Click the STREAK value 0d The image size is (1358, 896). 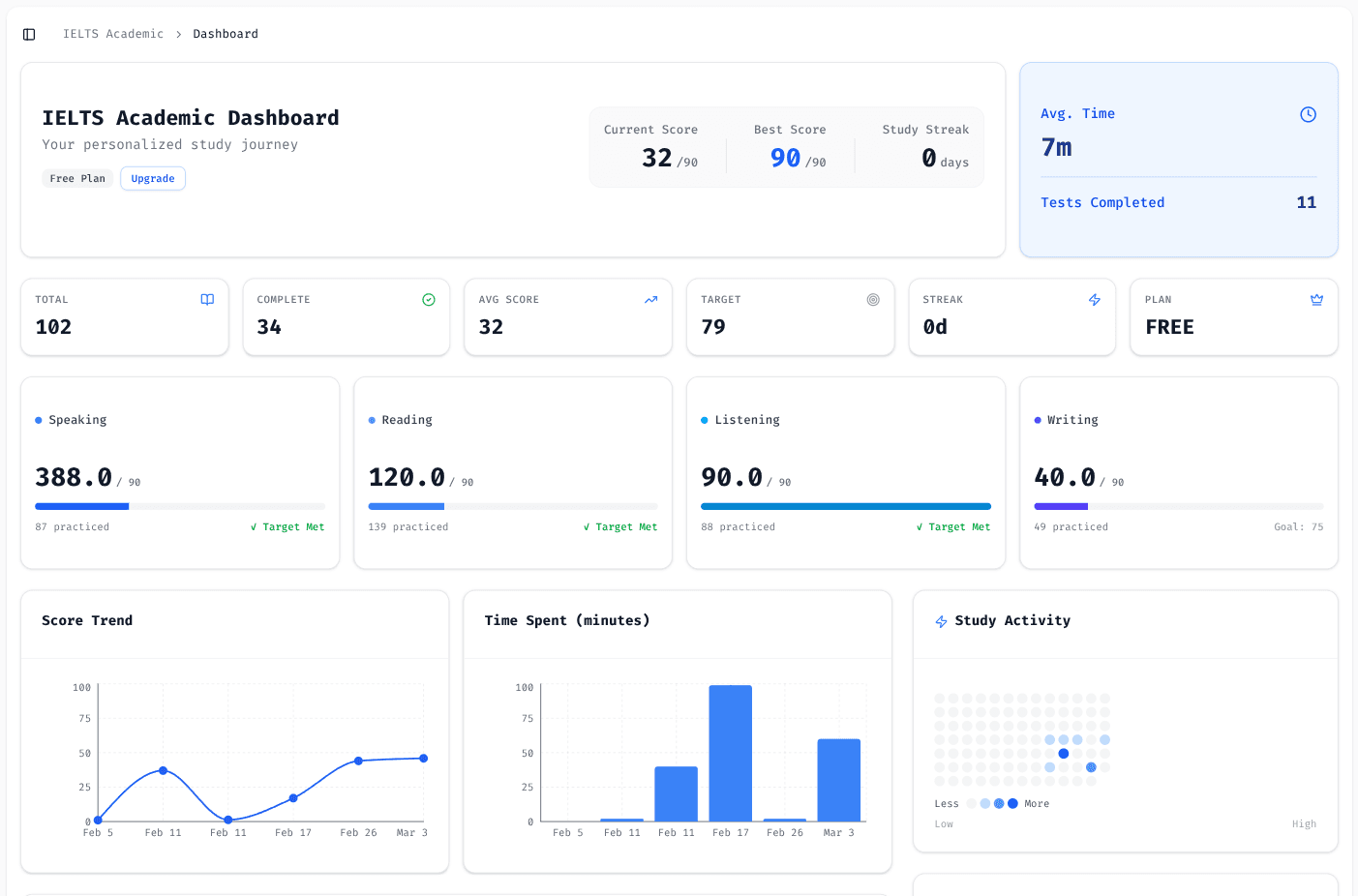[935, 327]
